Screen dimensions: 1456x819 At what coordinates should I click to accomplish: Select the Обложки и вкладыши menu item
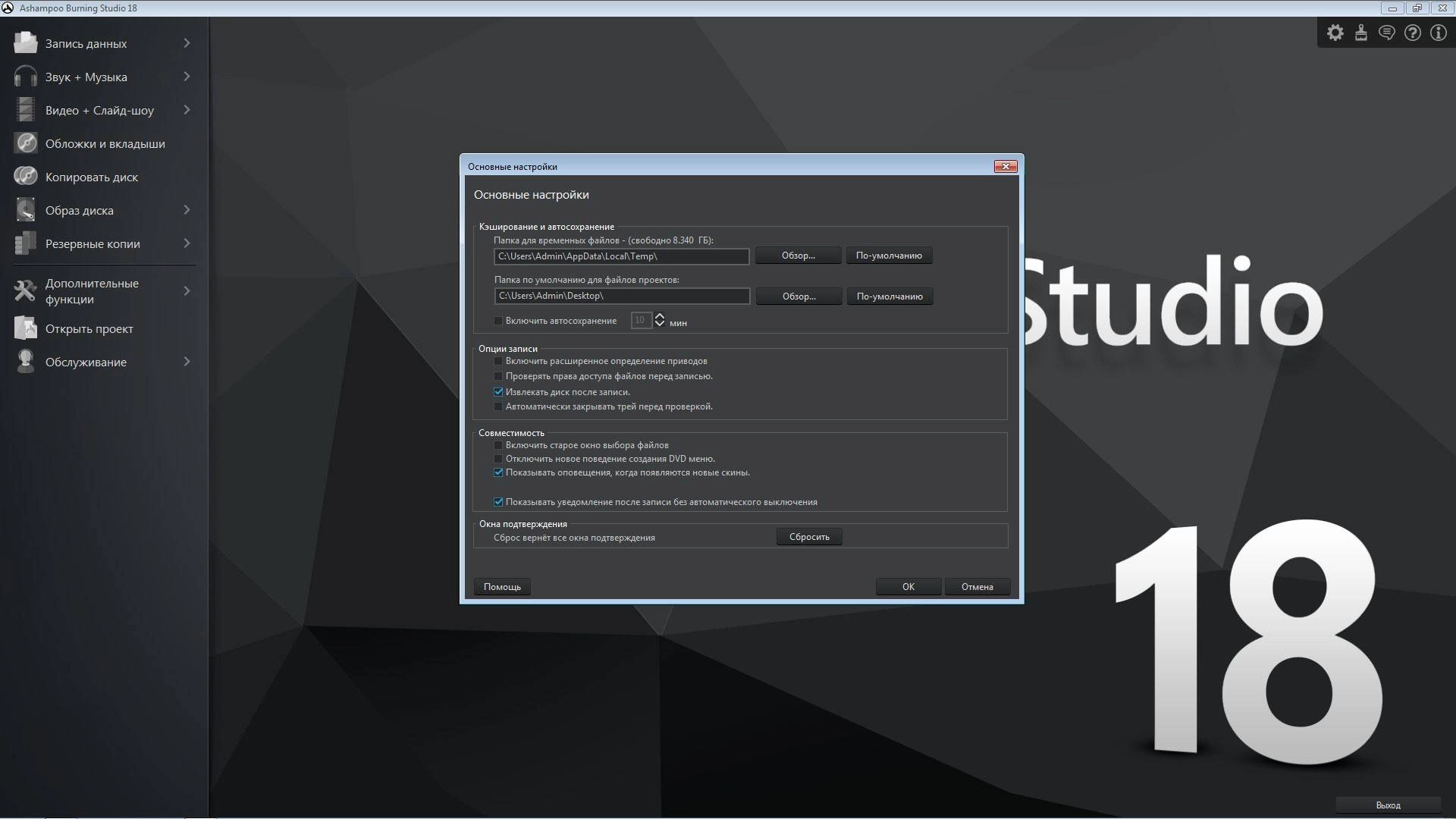coord(105,143)
